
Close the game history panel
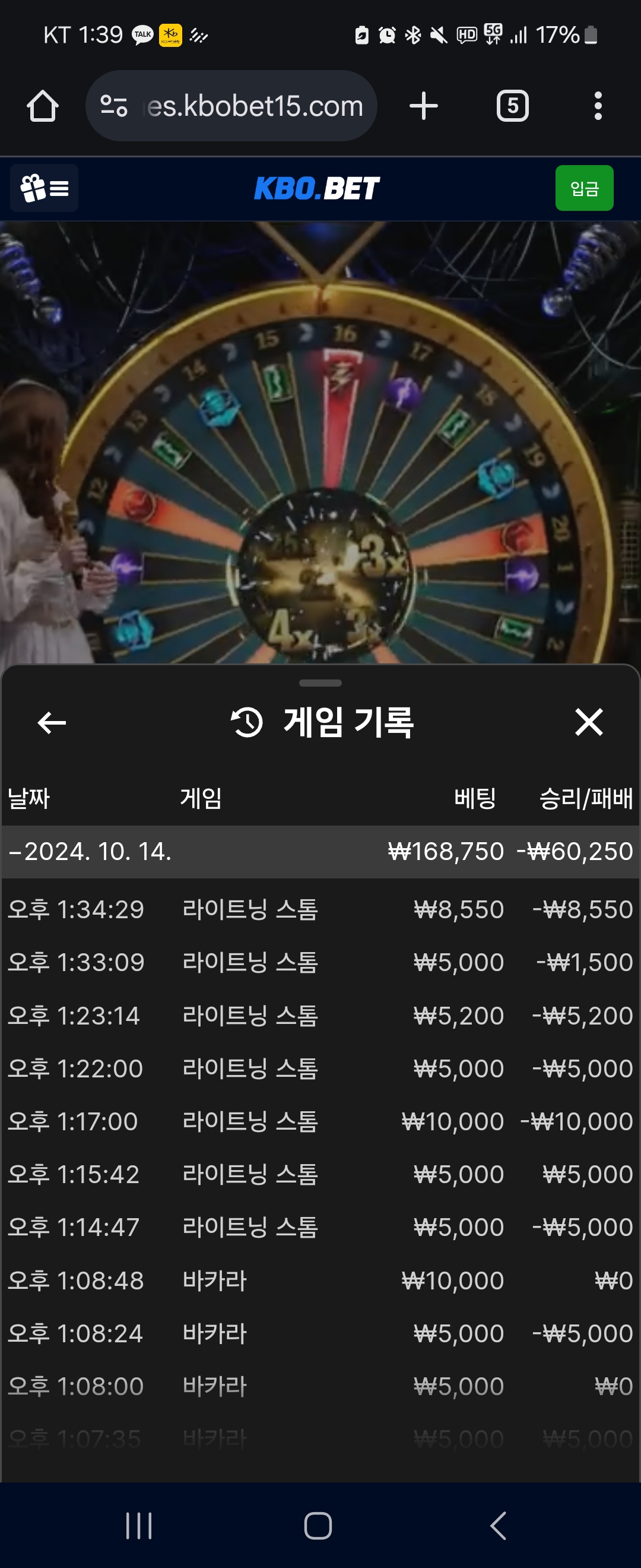[x=589, y=722]
